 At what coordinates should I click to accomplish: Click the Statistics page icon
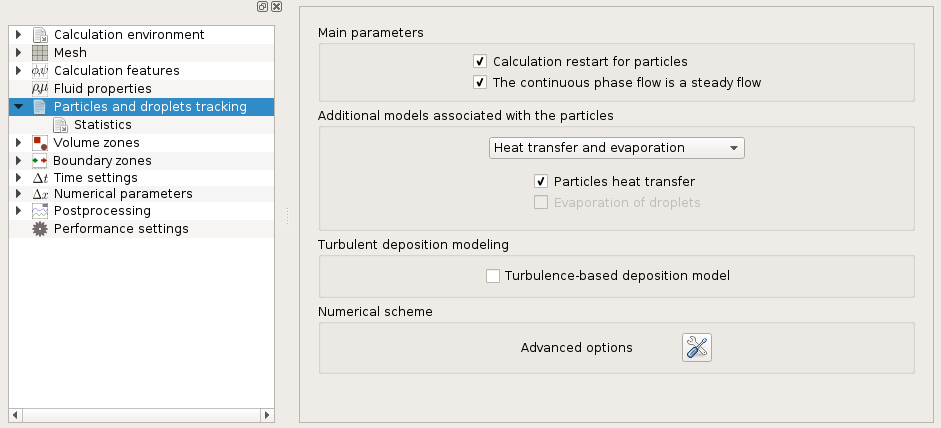[x=61, y=125]
